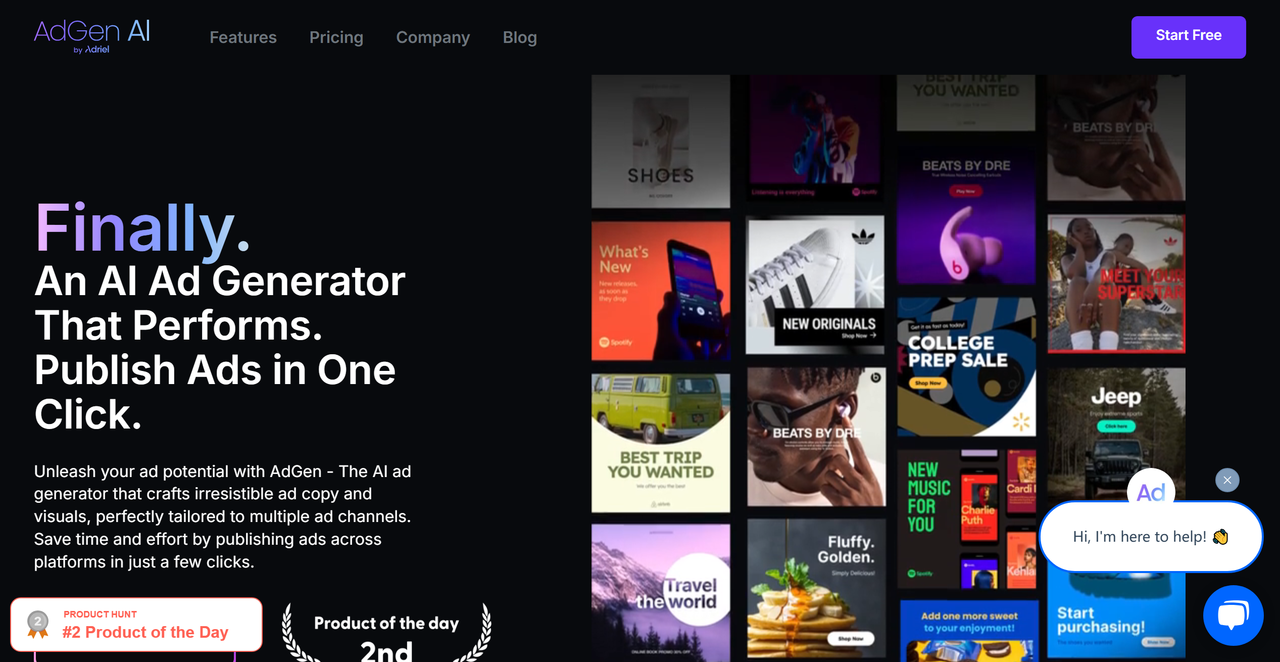
Task: Select the MEET YOUR SUPERSTAR ad thumbnail
Action: 1116,284
